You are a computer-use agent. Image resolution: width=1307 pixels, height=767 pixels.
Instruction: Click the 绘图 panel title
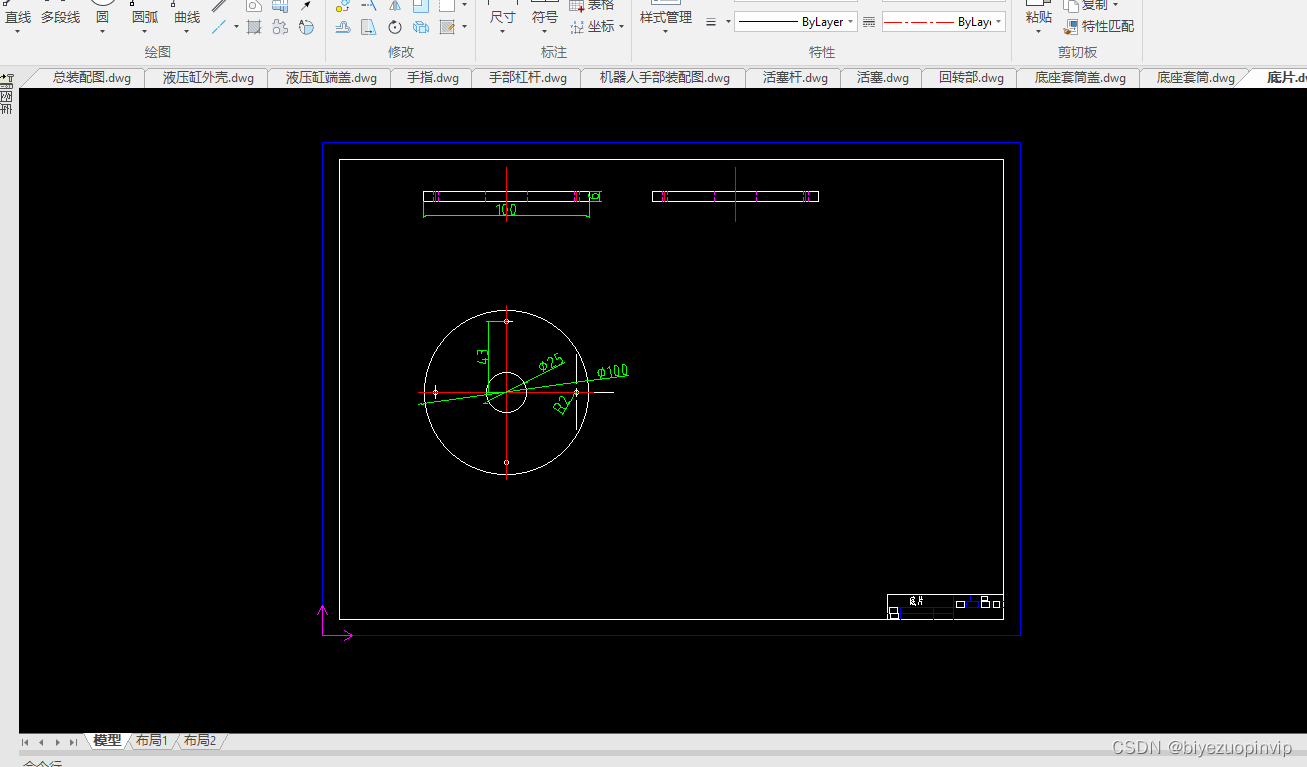pos(157,52)
